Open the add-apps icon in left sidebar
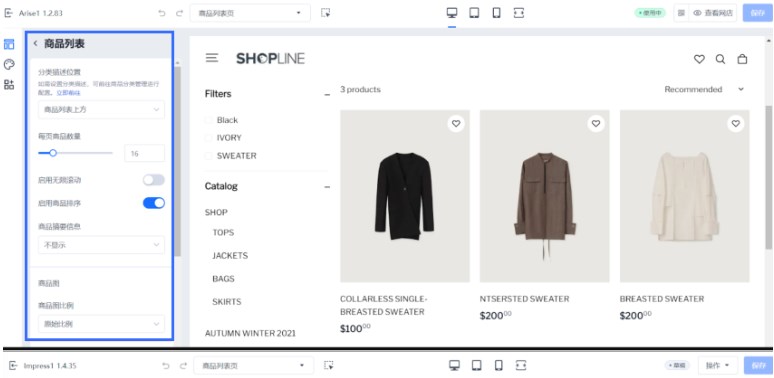Screen dimensions: 774x378 pos(9,84)
